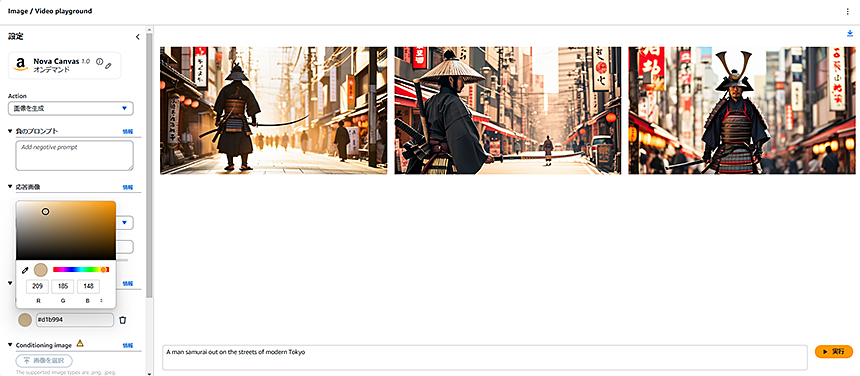
Task: Open Nova Canvas model info icon
Action: [99, 61]
